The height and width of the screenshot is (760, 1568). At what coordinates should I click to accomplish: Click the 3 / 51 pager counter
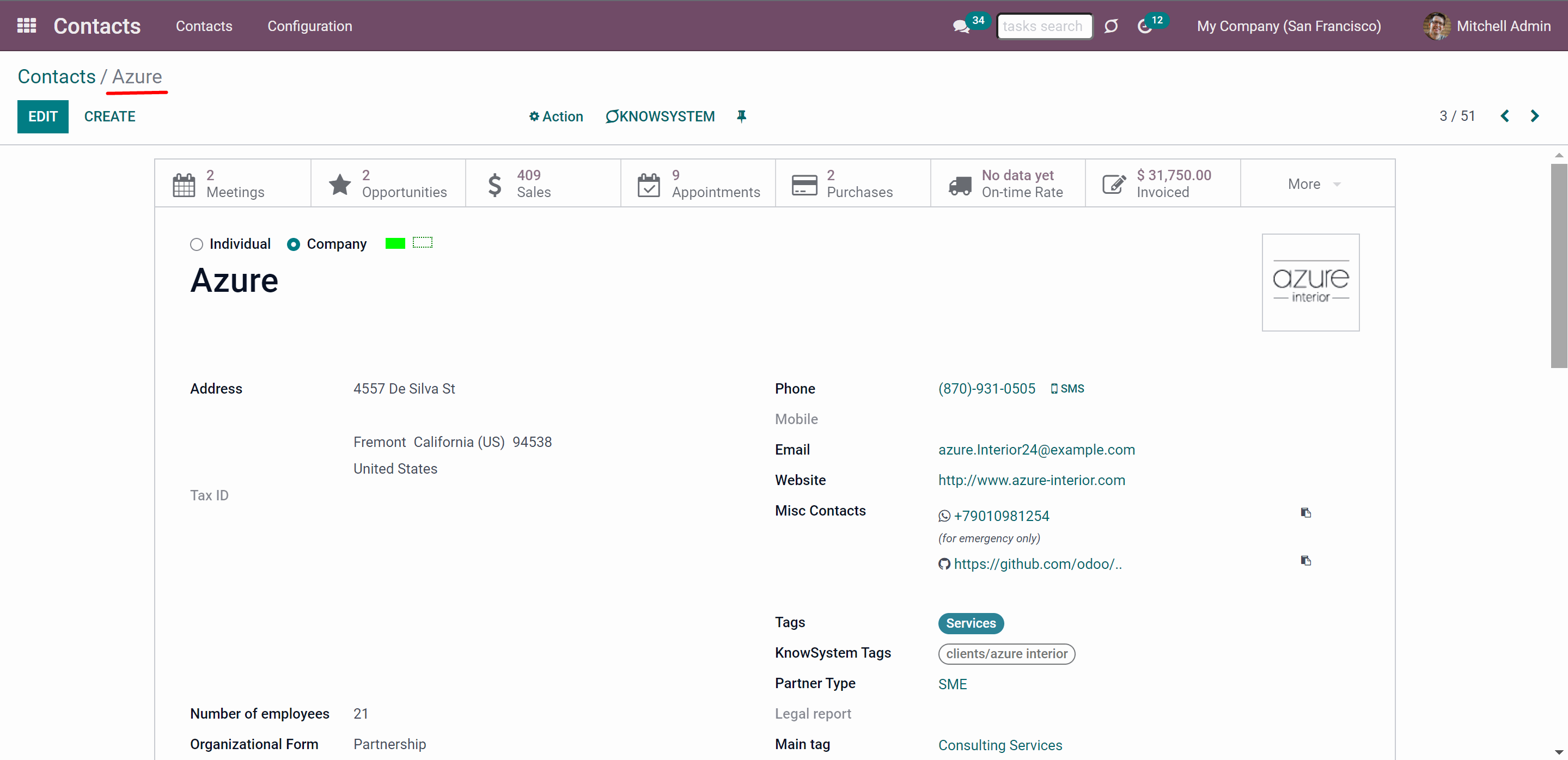point(1457,116)
